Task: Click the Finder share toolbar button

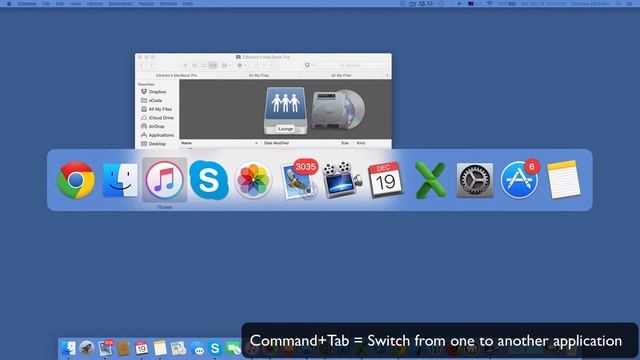Action: [x=257, y=65]
